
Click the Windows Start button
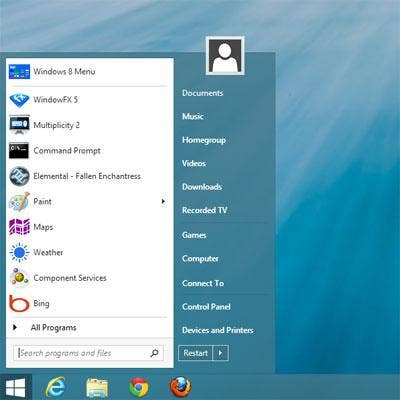point(16,388)
